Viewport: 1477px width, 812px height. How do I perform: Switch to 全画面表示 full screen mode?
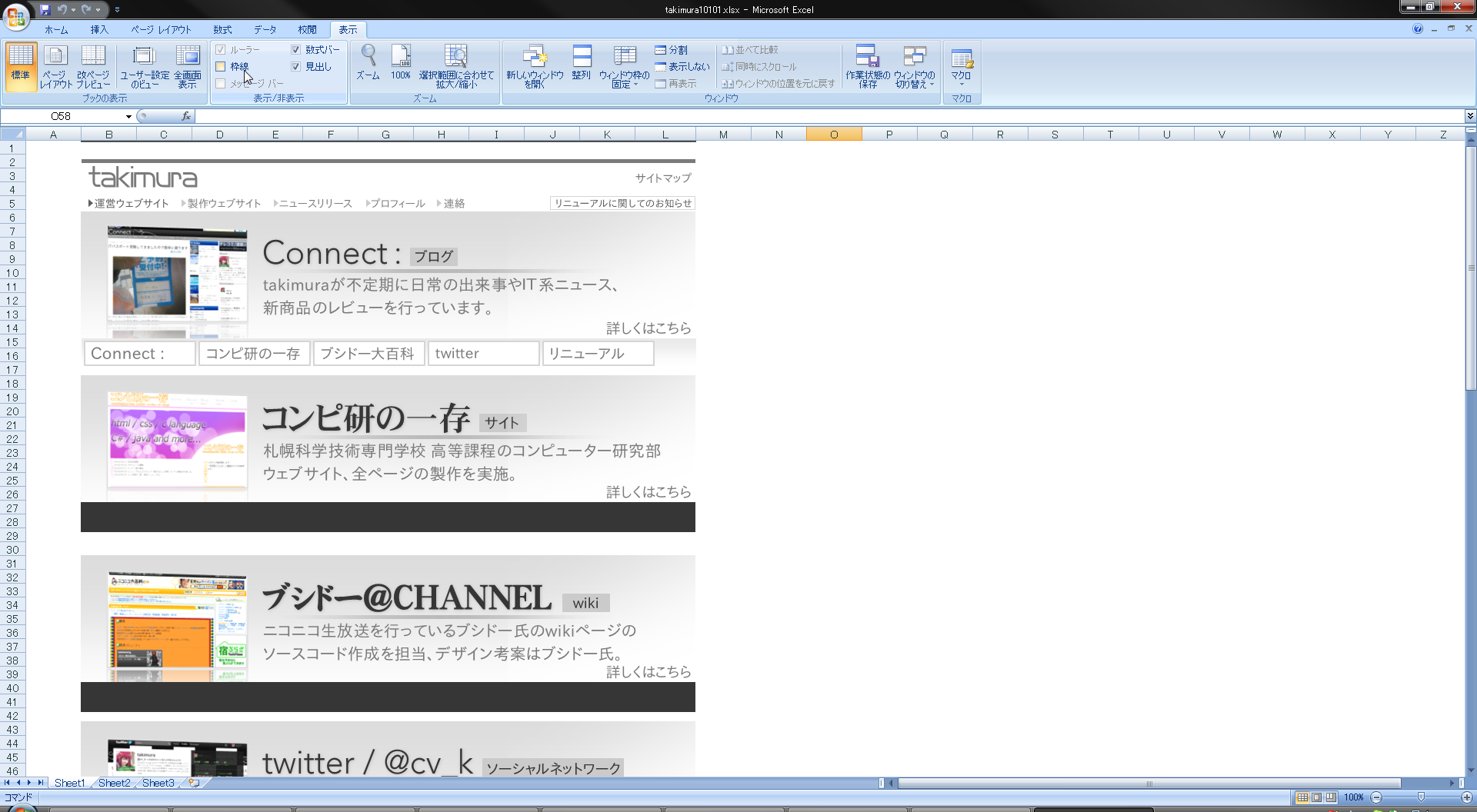pos(188,66)
